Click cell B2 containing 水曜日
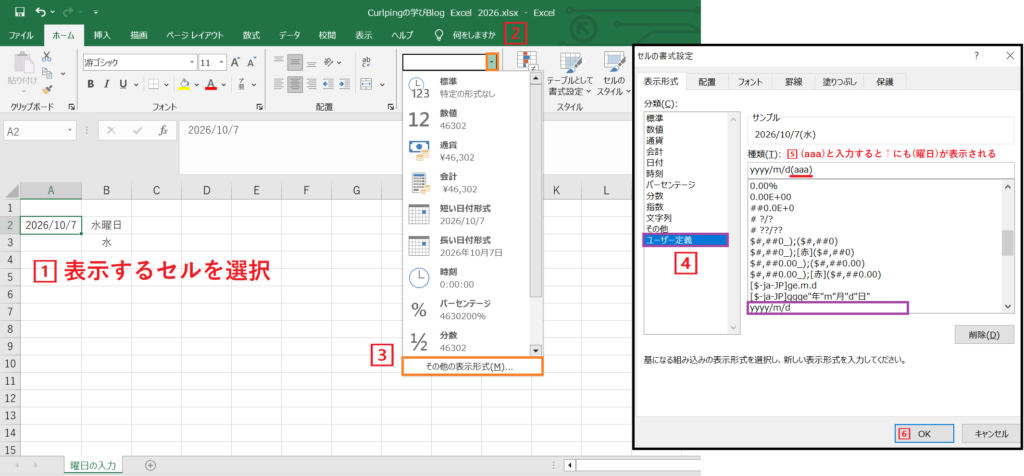This screenshot has width=1024, height=476. click(106, 225)
